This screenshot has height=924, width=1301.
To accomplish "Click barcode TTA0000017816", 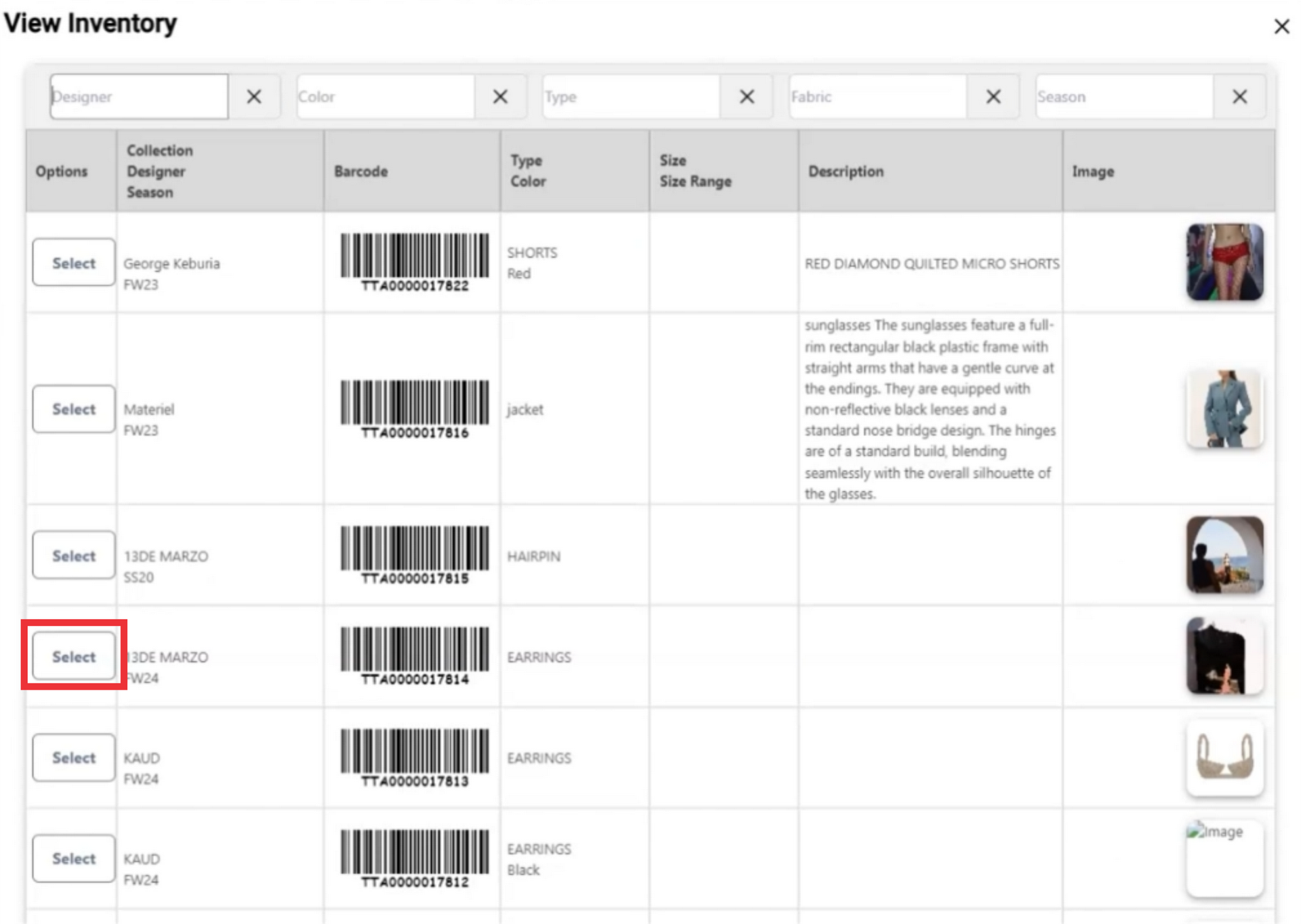I will click(x=415, y=409).
